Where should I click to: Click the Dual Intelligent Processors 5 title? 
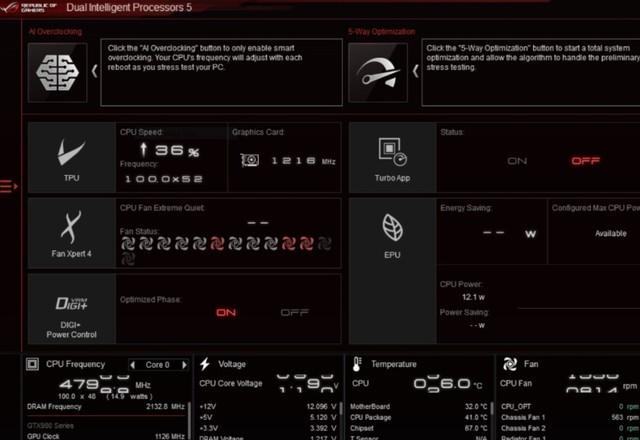tap(129, 7)
